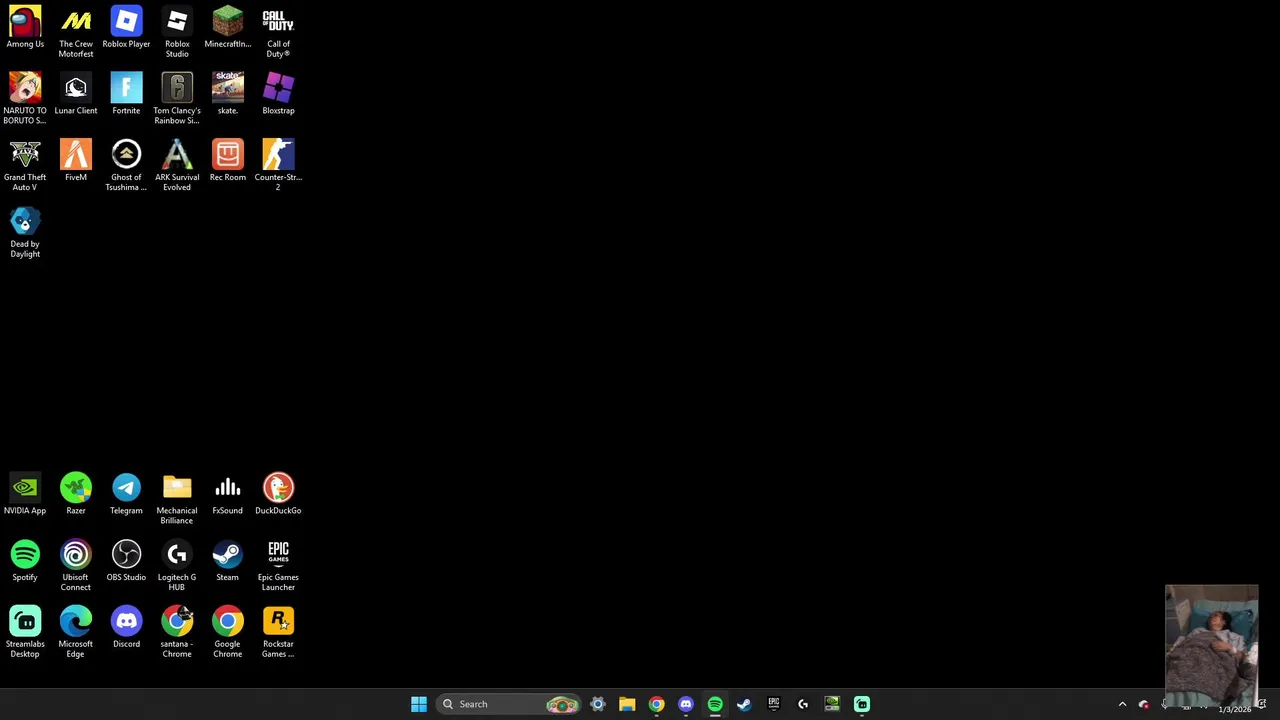The image size is (1280, 720).
Task: Show hidden system tray icons
Action: [1122, 704]
